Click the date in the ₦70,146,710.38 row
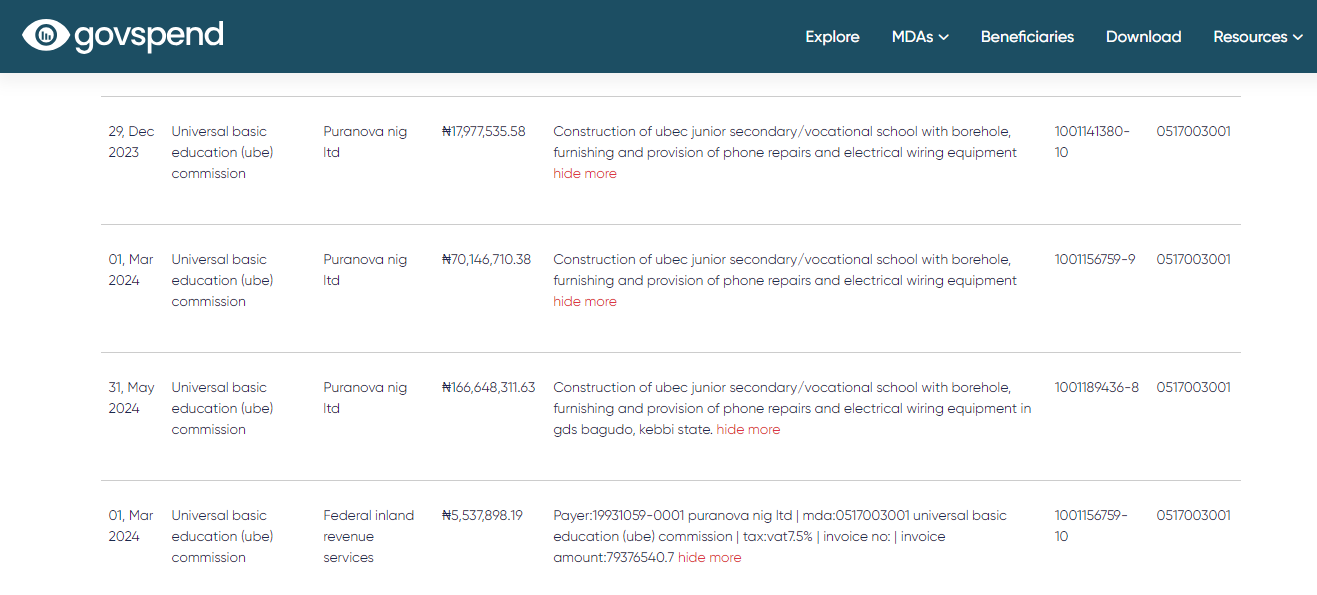The height and width of the screenshot is (595, 1317). pyautogui.click(x=131, y=270)
